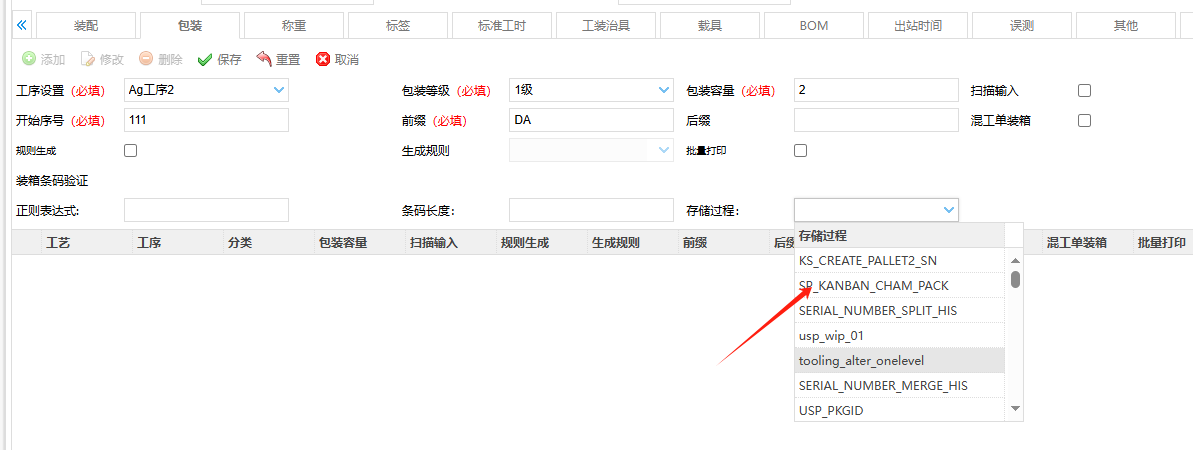Click the 包装容量 input field

876,91
